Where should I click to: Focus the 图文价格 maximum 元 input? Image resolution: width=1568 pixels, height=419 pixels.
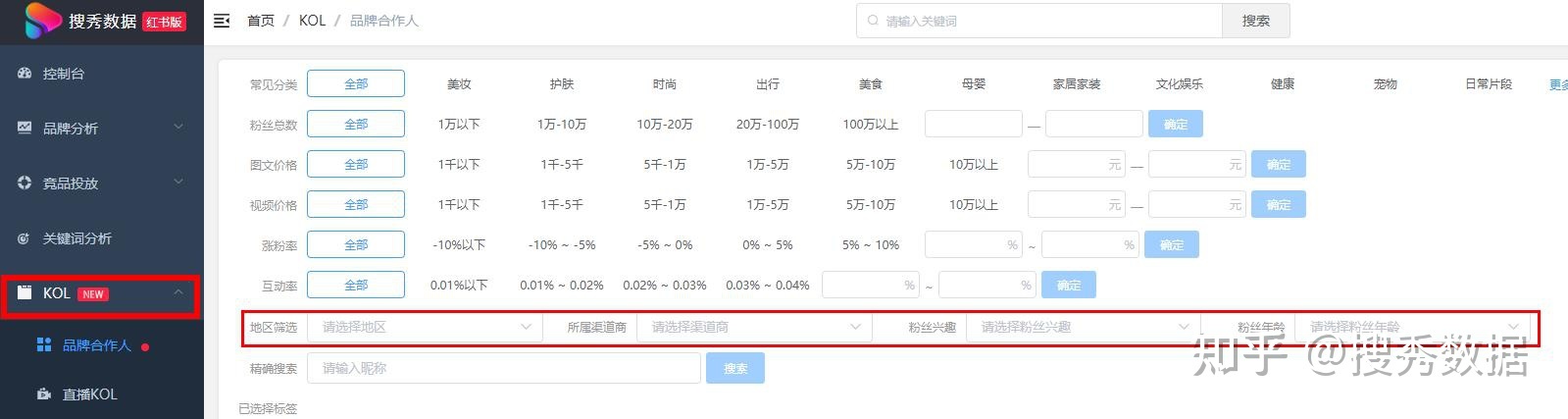point(1197,164)
